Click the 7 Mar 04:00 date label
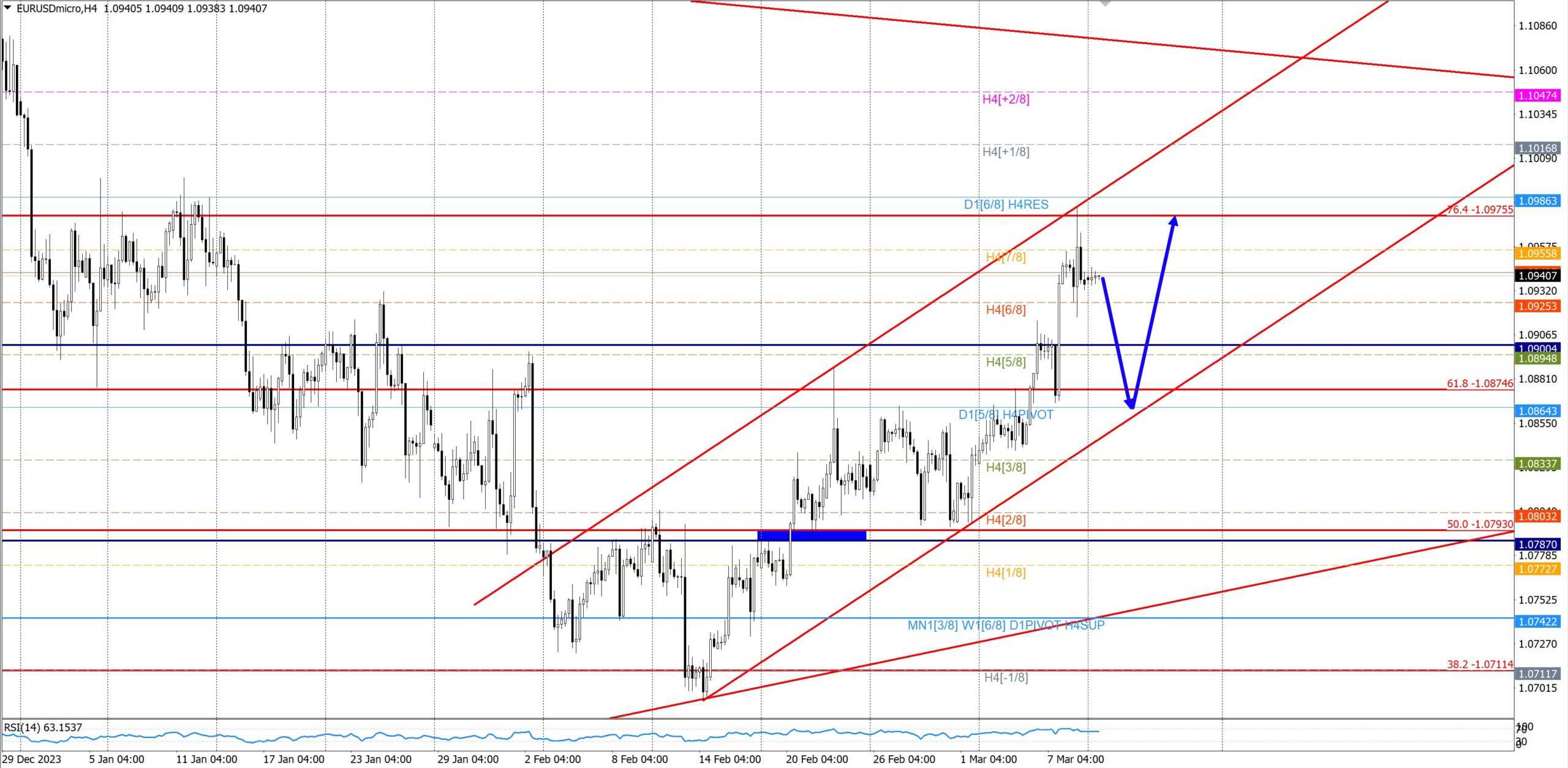 tap(1076, 759)
